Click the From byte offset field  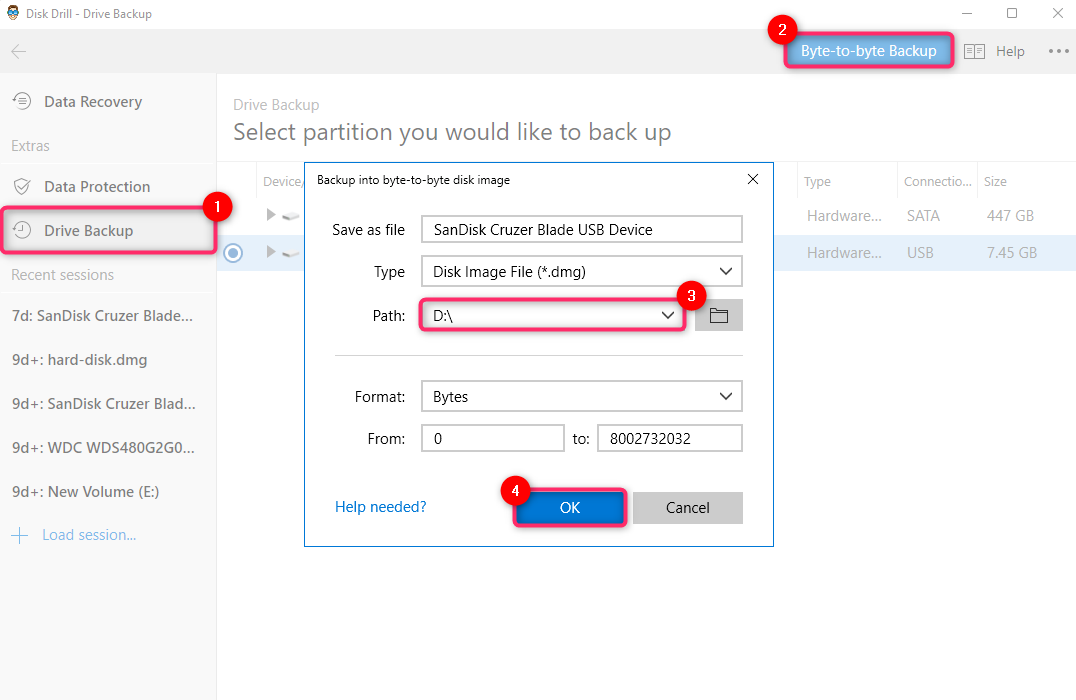pyautogui.click(x=493, y=438)
